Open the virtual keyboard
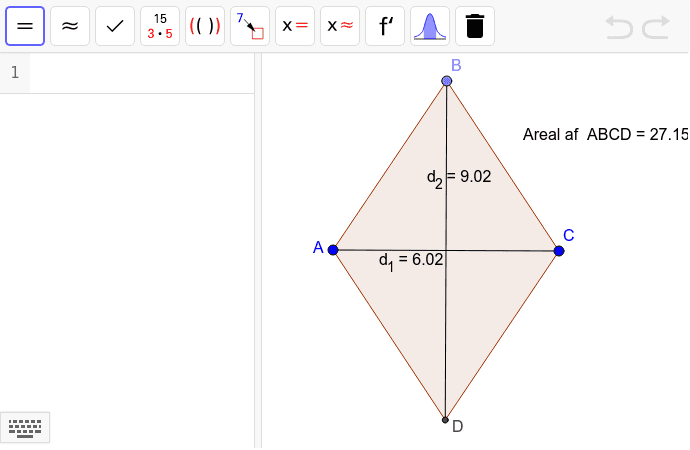 [25, 428]
